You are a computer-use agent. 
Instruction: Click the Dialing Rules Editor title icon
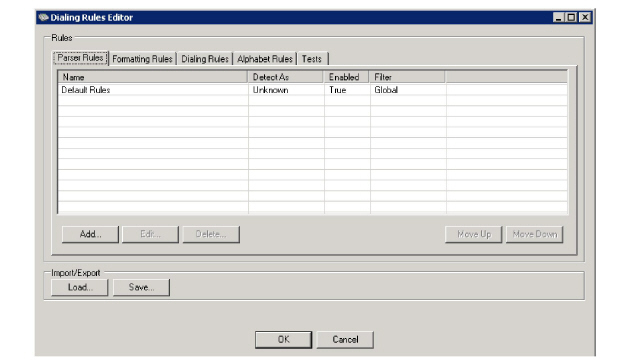click(x=43, y=18)
